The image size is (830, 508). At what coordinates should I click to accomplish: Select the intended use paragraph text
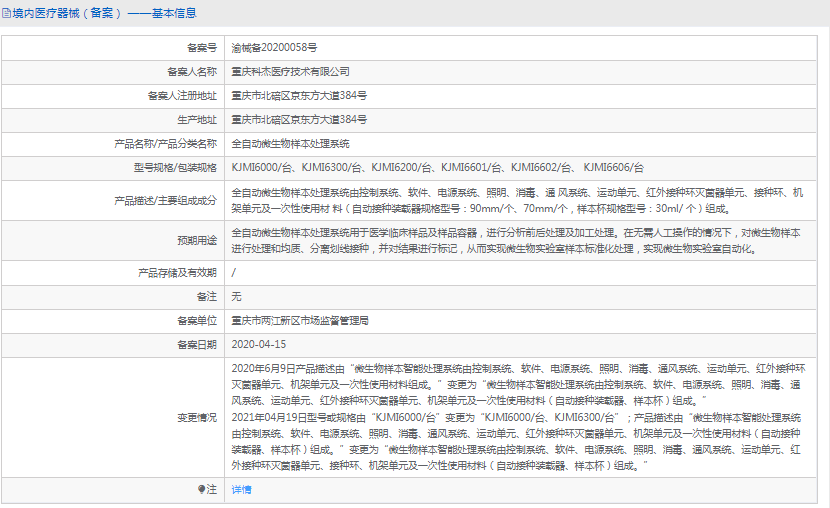point(516,240)
